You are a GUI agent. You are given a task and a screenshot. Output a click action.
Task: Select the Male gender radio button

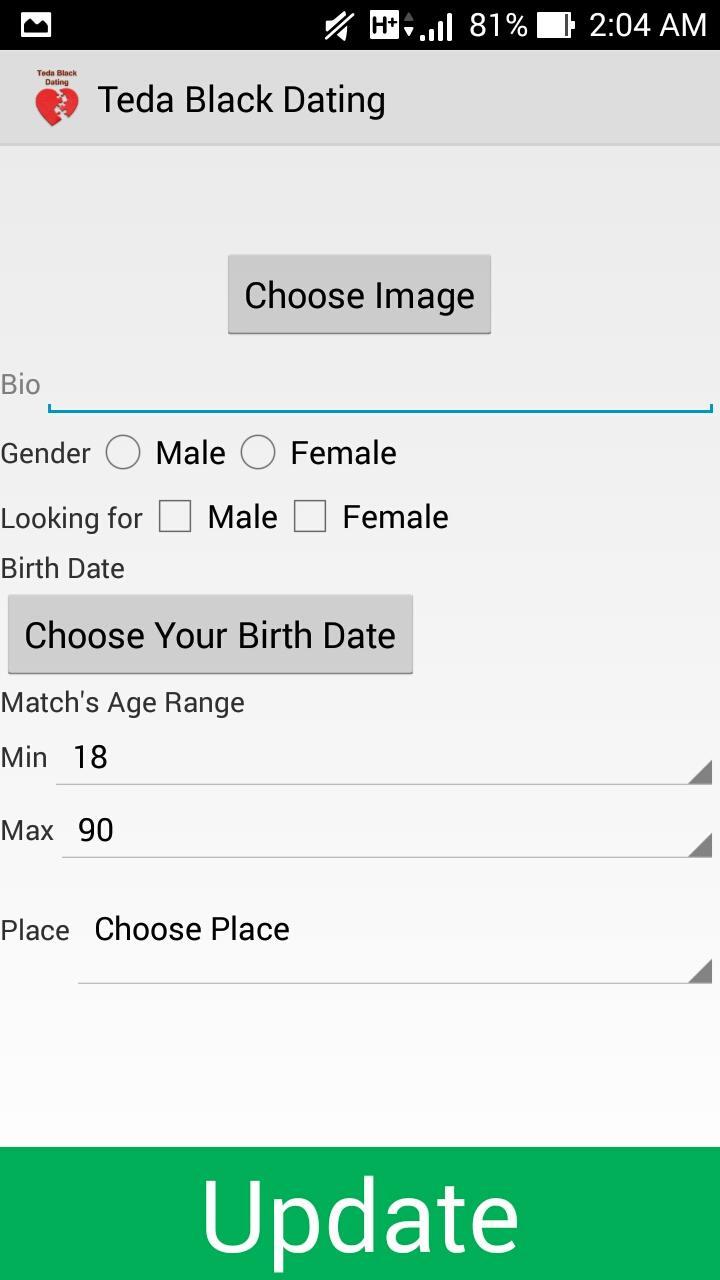(x=123, y=453)
